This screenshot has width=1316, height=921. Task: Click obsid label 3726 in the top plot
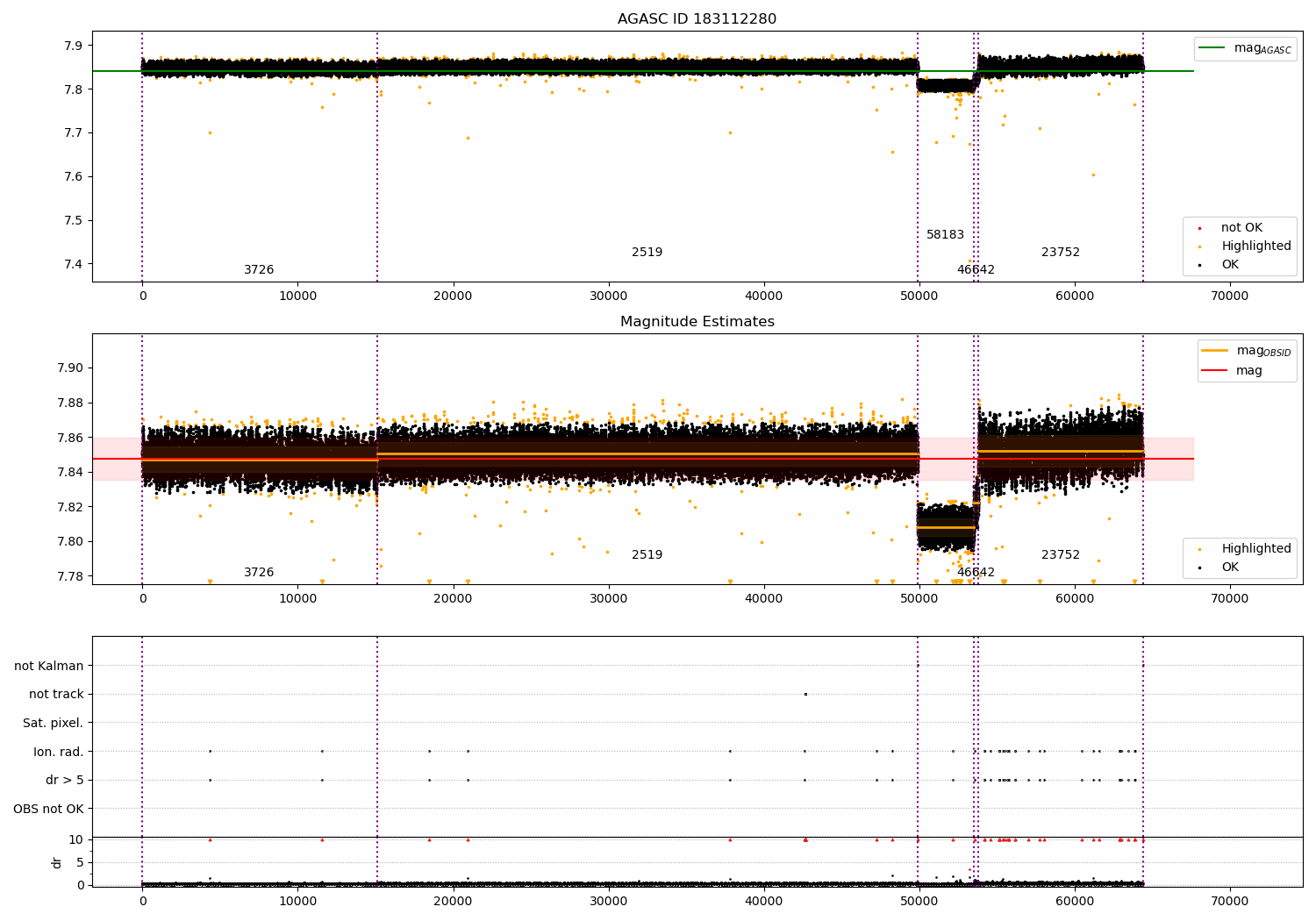[259, 270]
